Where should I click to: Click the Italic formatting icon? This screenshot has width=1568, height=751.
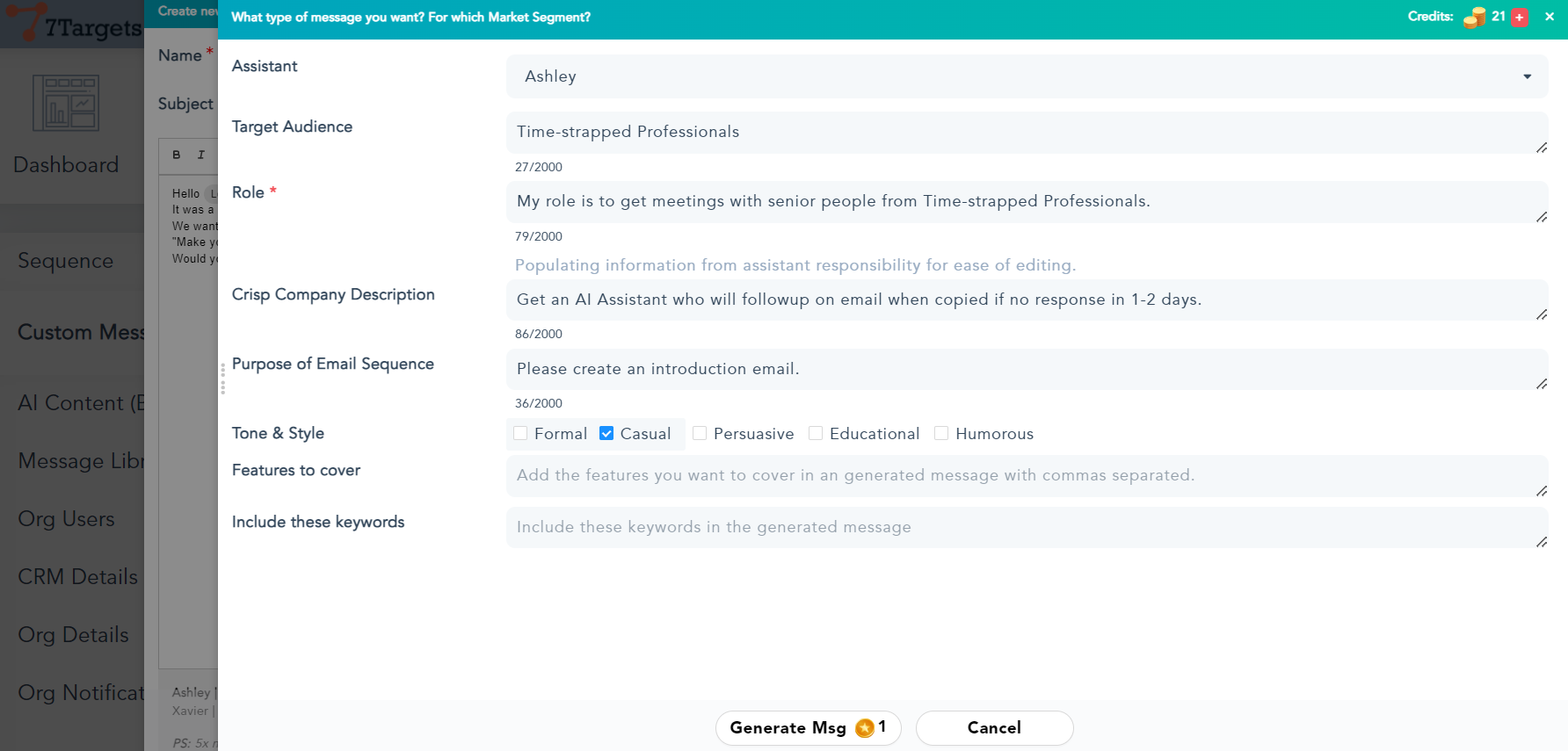click(x=201, y=155)
